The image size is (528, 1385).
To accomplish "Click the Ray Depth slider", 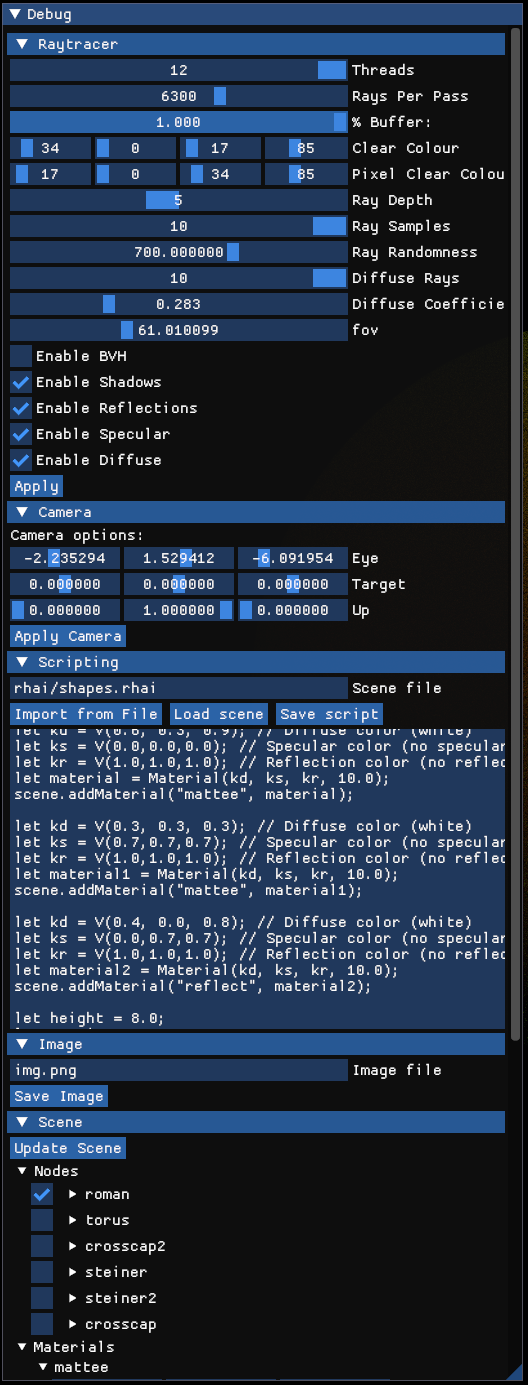I will (178, 200).
